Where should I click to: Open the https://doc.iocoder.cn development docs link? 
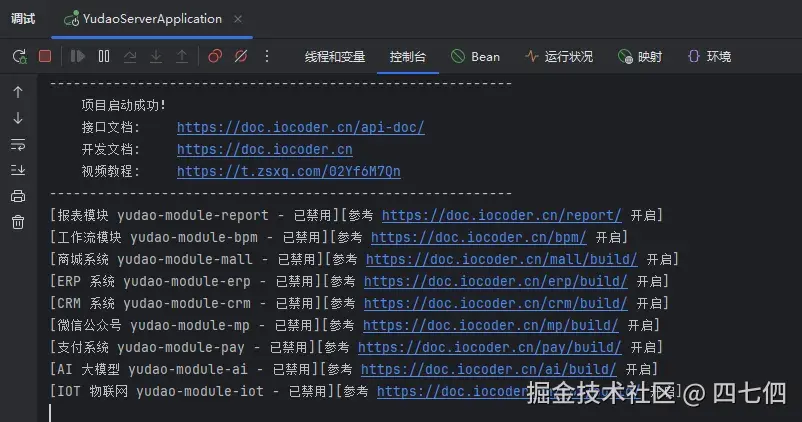click(x=264, y=149)
